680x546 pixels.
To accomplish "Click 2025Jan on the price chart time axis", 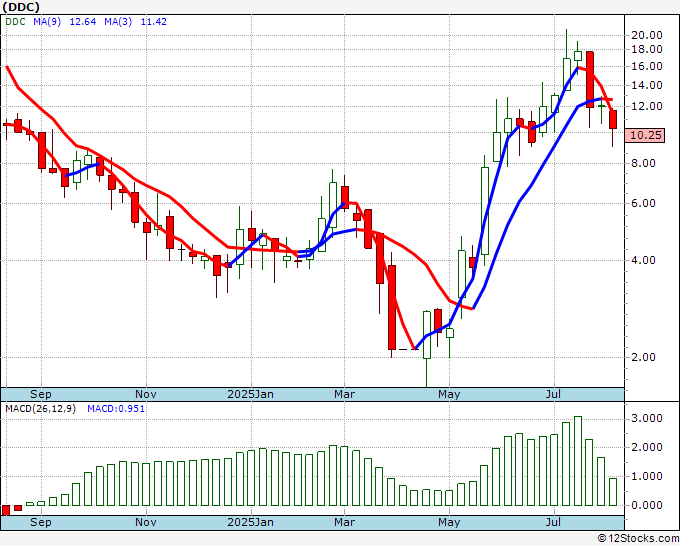I will tap(251, 394).
